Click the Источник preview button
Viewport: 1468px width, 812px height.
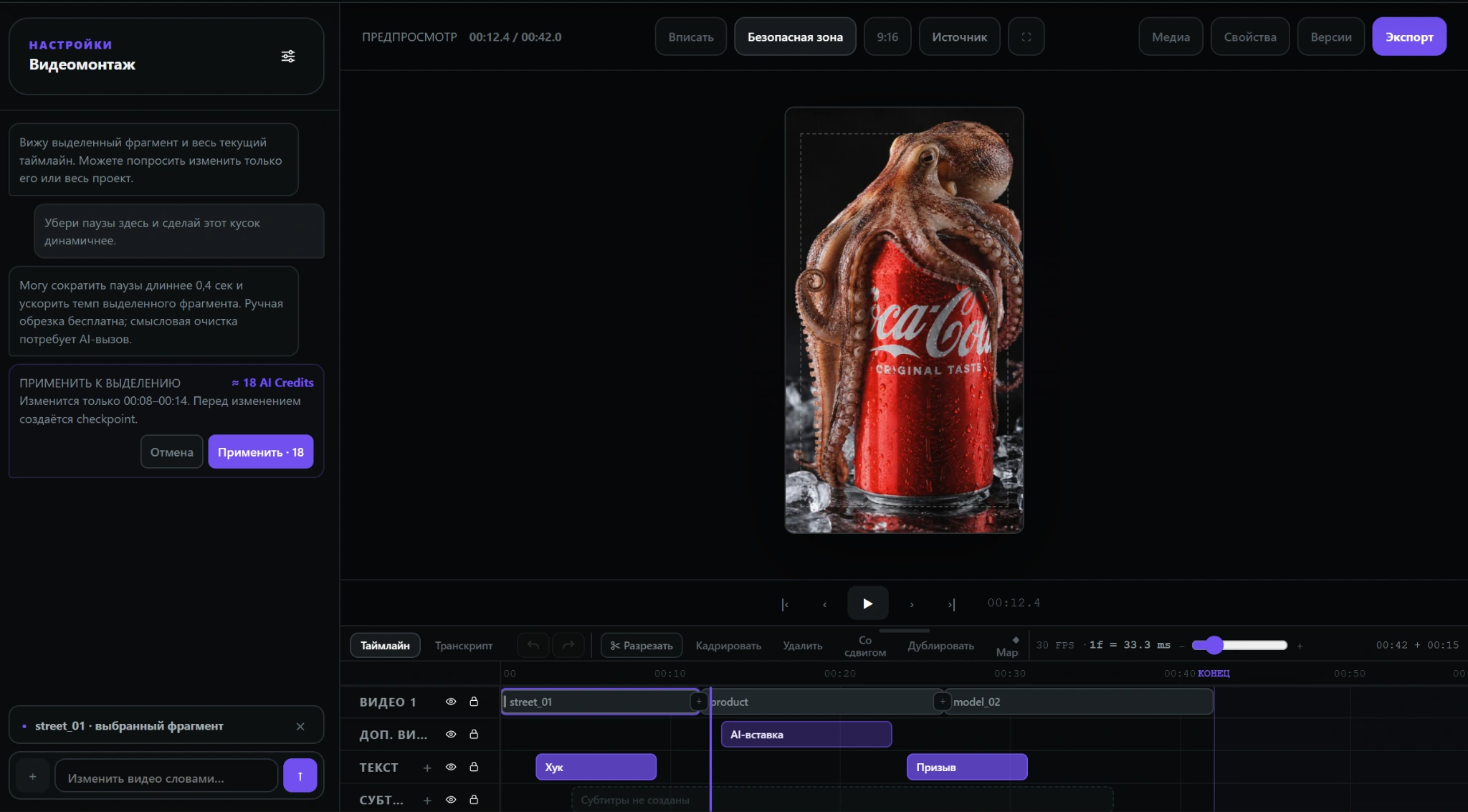pyautogui.click(x=959, y=37)
